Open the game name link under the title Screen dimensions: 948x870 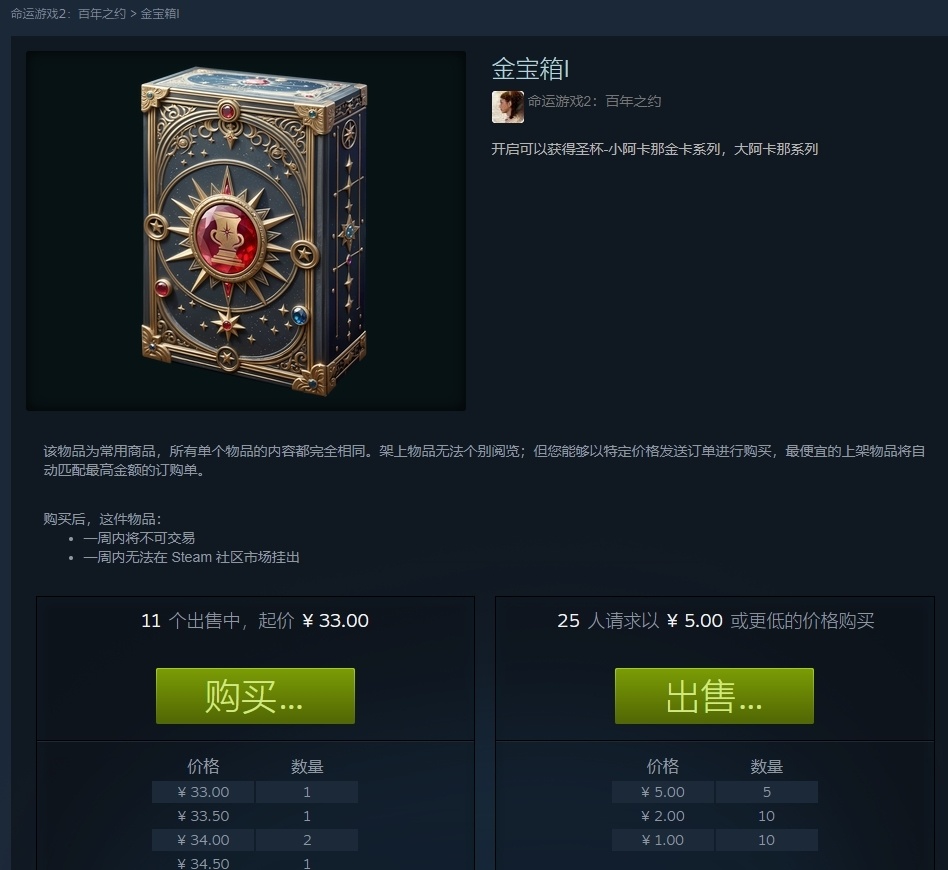click(x=594, y=101)
